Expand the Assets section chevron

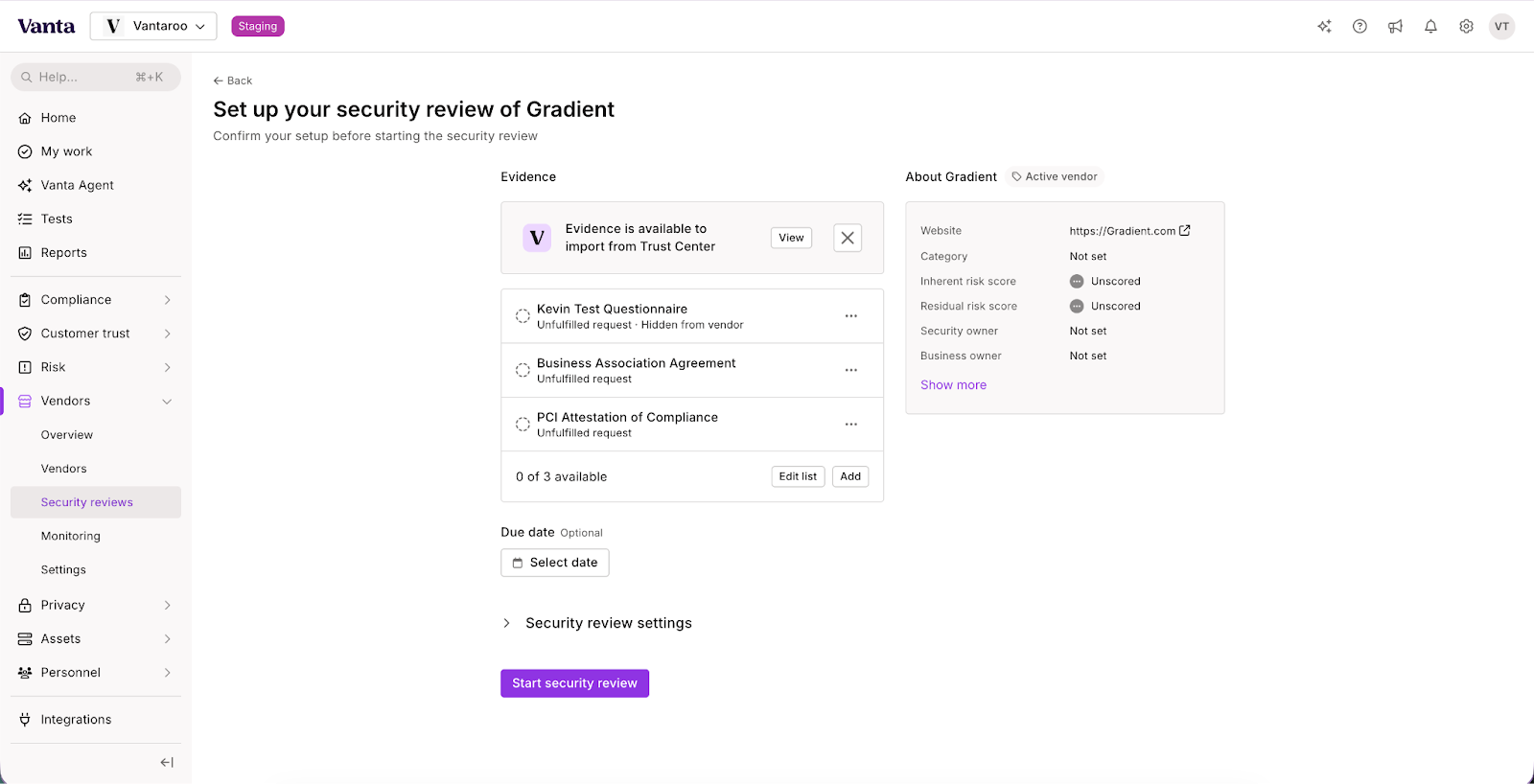click(167, 638)
